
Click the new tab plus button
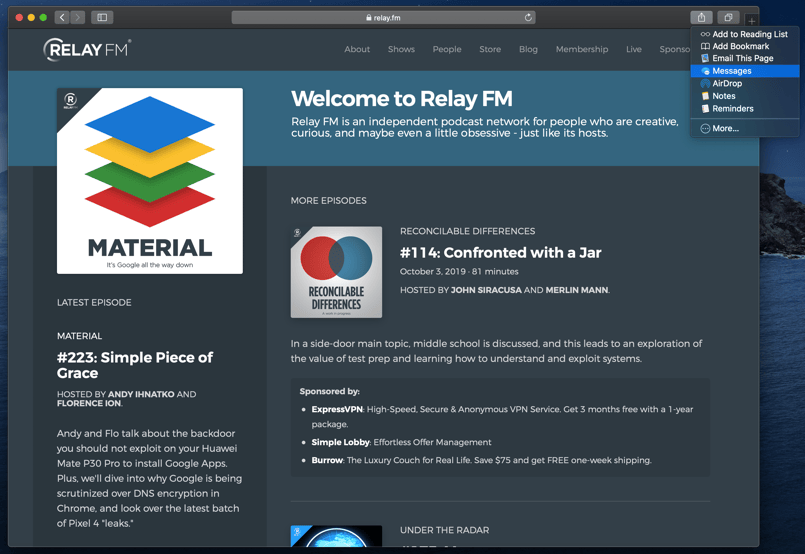click(751, 21)
